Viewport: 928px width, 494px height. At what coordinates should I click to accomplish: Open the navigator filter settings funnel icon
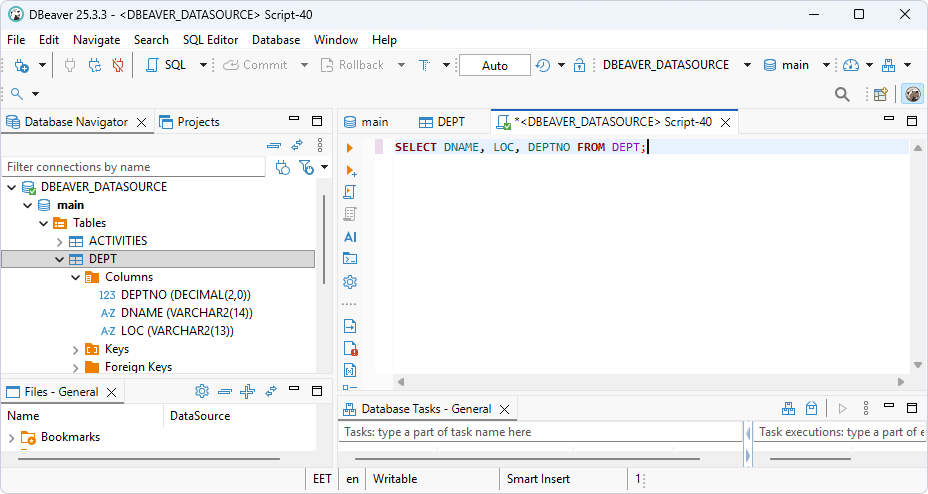(x=306, y=168)
